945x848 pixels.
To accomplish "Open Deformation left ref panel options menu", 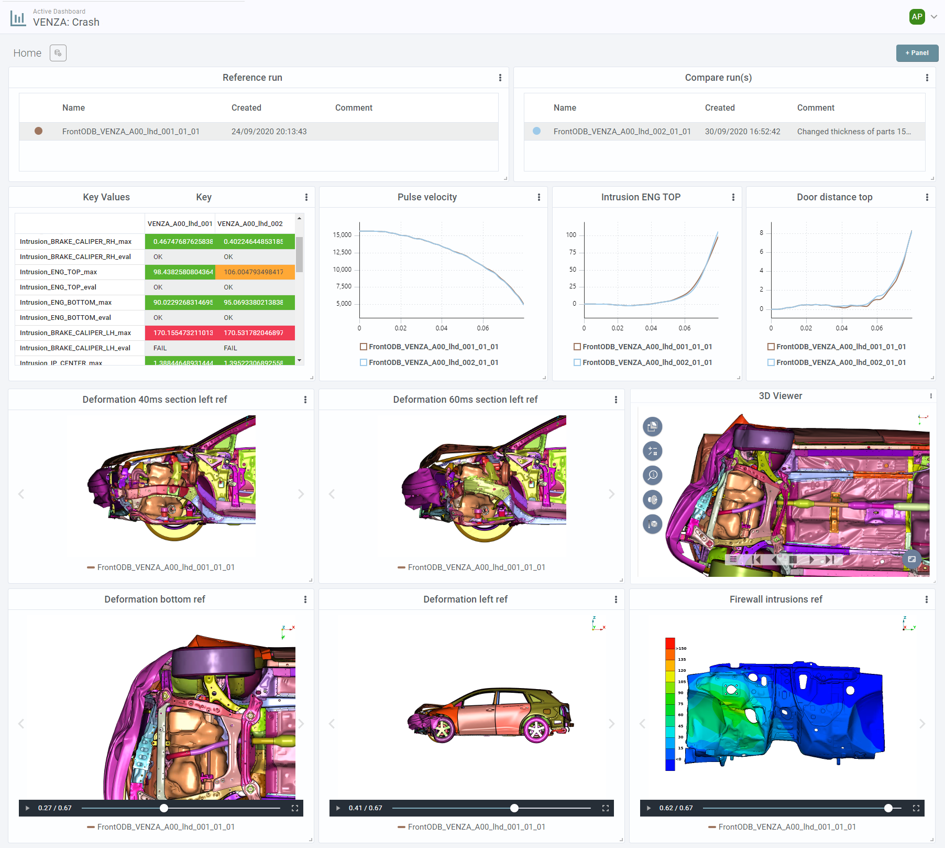I will pyautogui.click(x=615, y=600).
